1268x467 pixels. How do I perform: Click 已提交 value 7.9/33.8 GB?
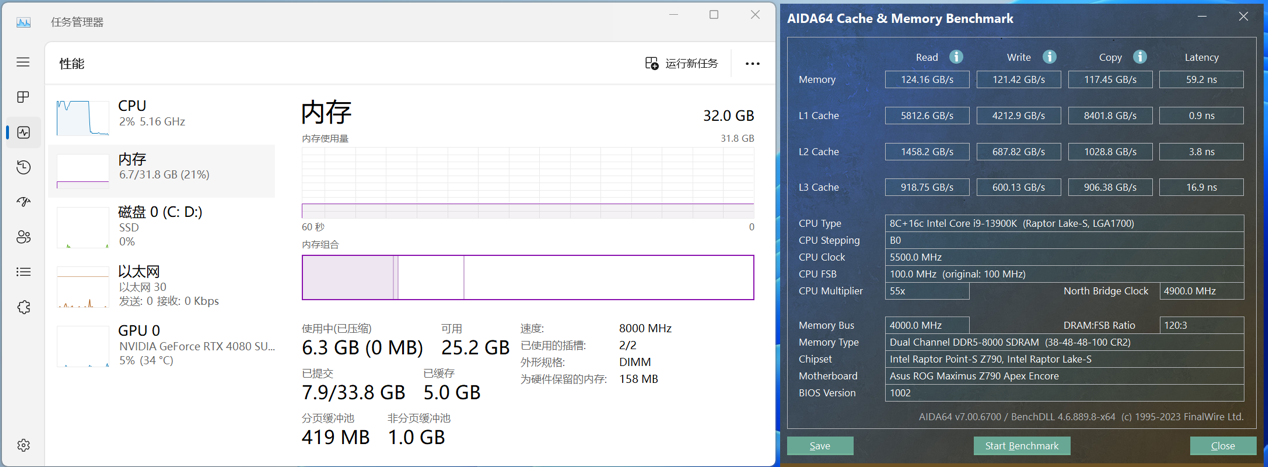[x=354, y=393]
